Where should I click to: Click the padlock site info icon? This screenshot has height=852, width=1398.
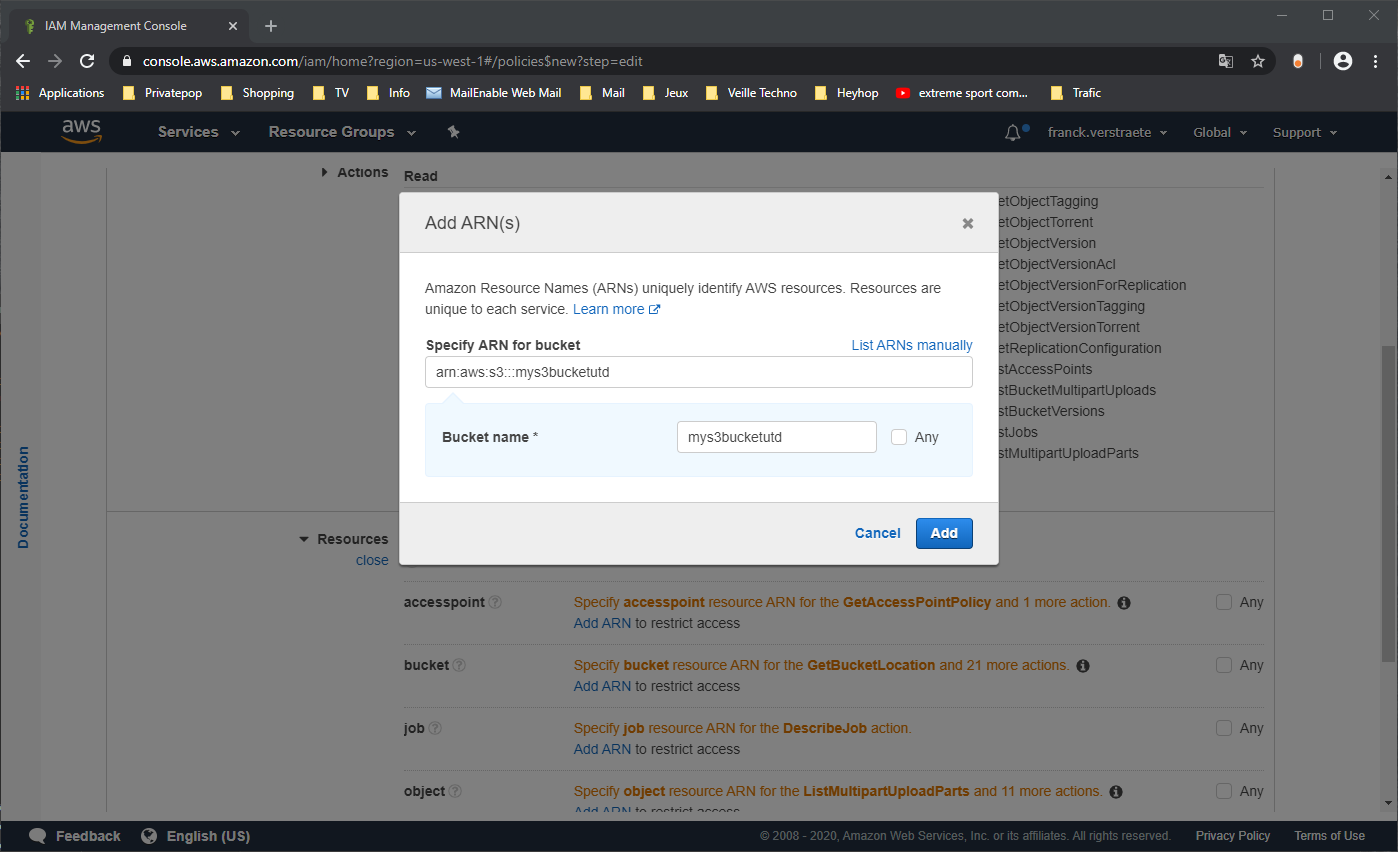(x=126, y=61)
